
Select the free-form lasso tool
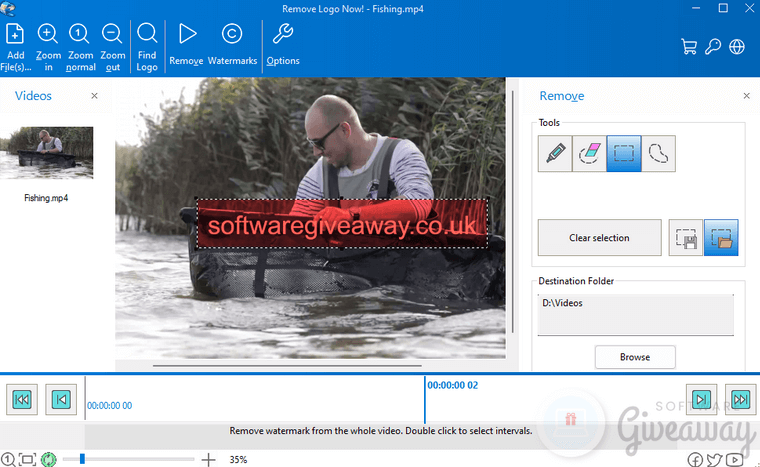pos(658,154)
